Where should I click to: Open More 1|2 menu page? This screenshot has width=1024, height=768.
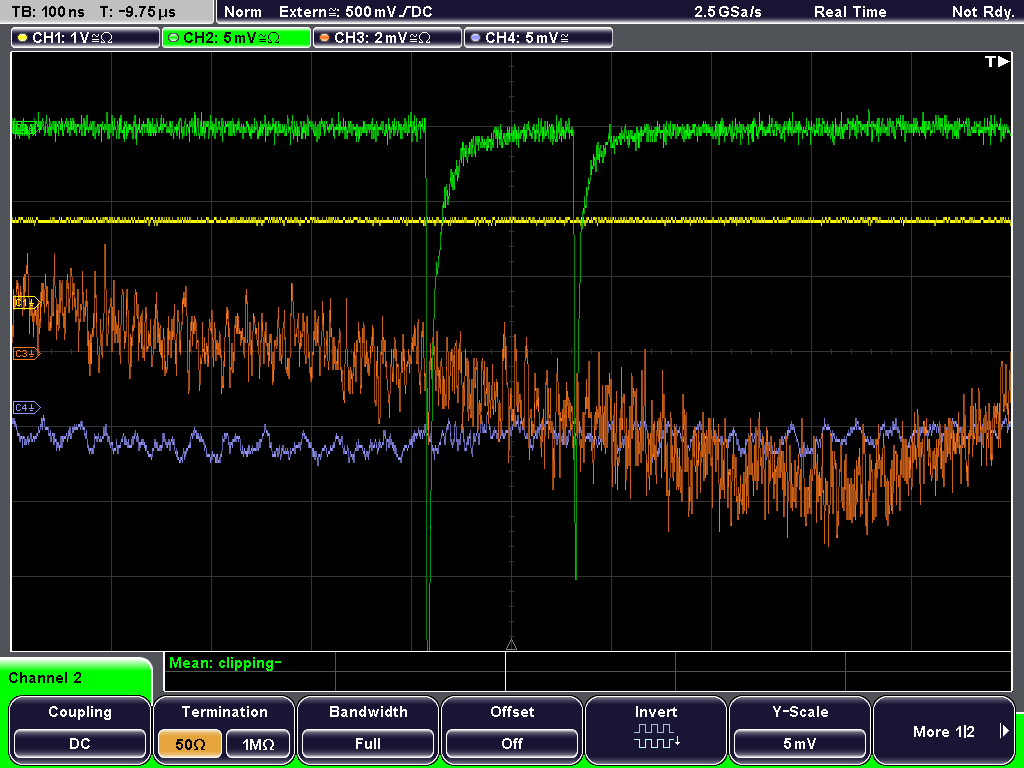coord(944,730)
